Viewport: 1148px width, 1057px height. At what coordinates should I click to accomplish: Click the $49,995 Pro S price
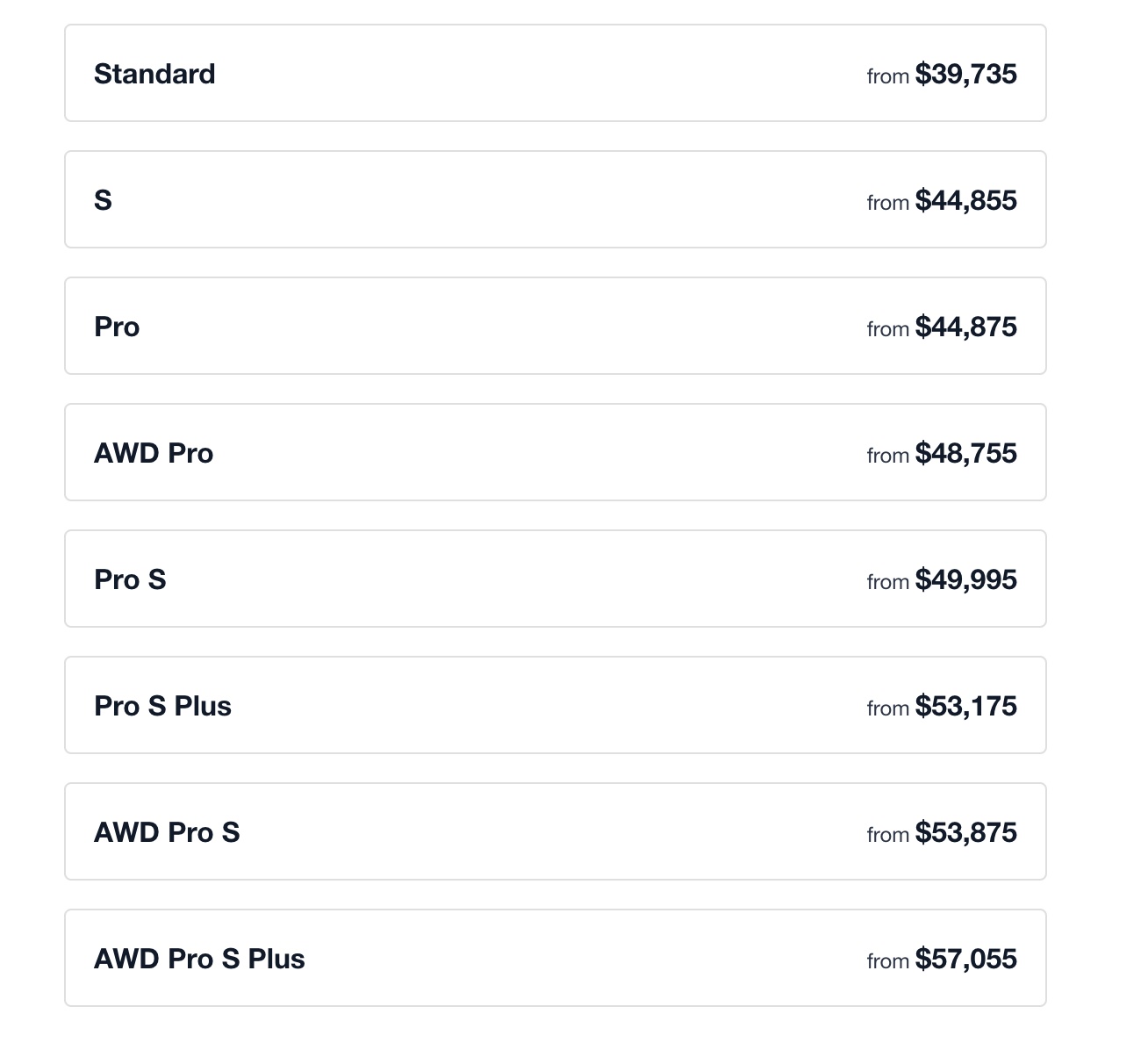click(x=965, y=580)
